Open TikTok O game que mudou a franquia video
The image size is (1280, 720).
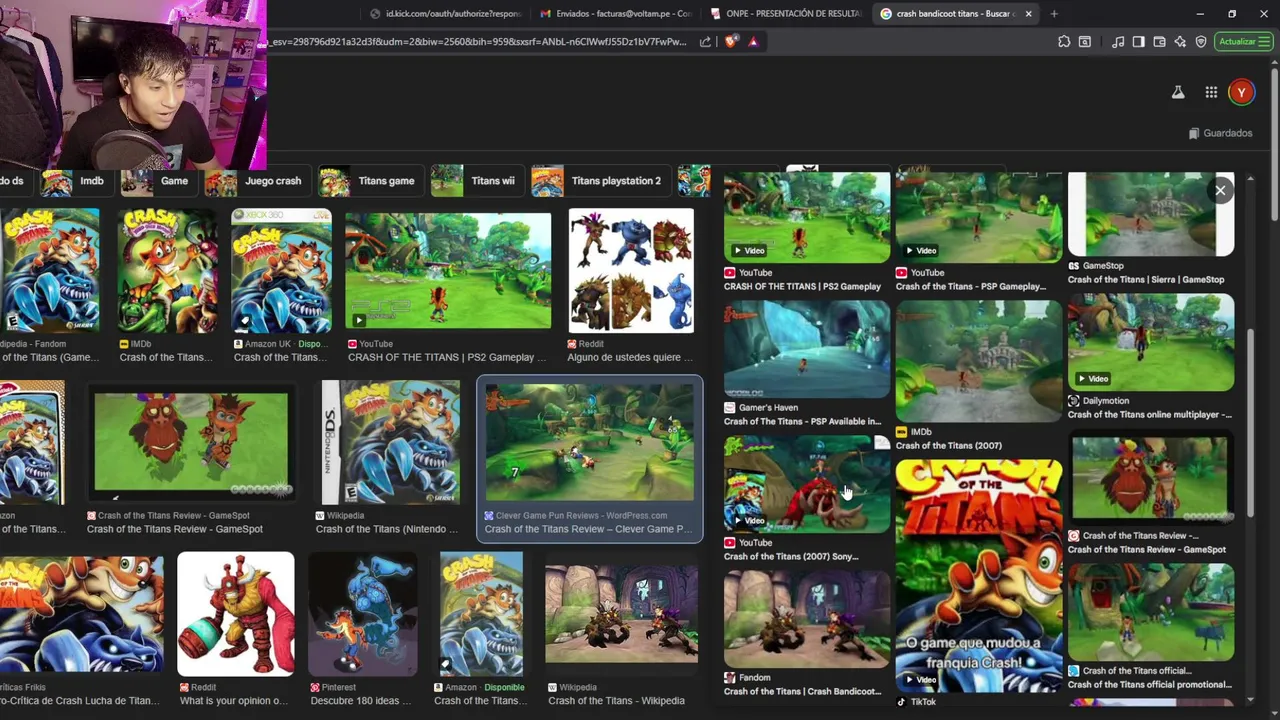click(x=979, y=575)
